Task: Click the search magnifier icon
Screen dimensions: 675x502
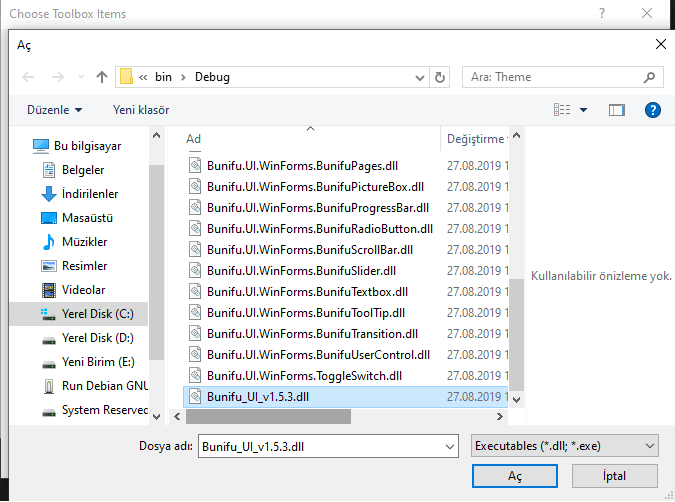Action: (649, 77)
